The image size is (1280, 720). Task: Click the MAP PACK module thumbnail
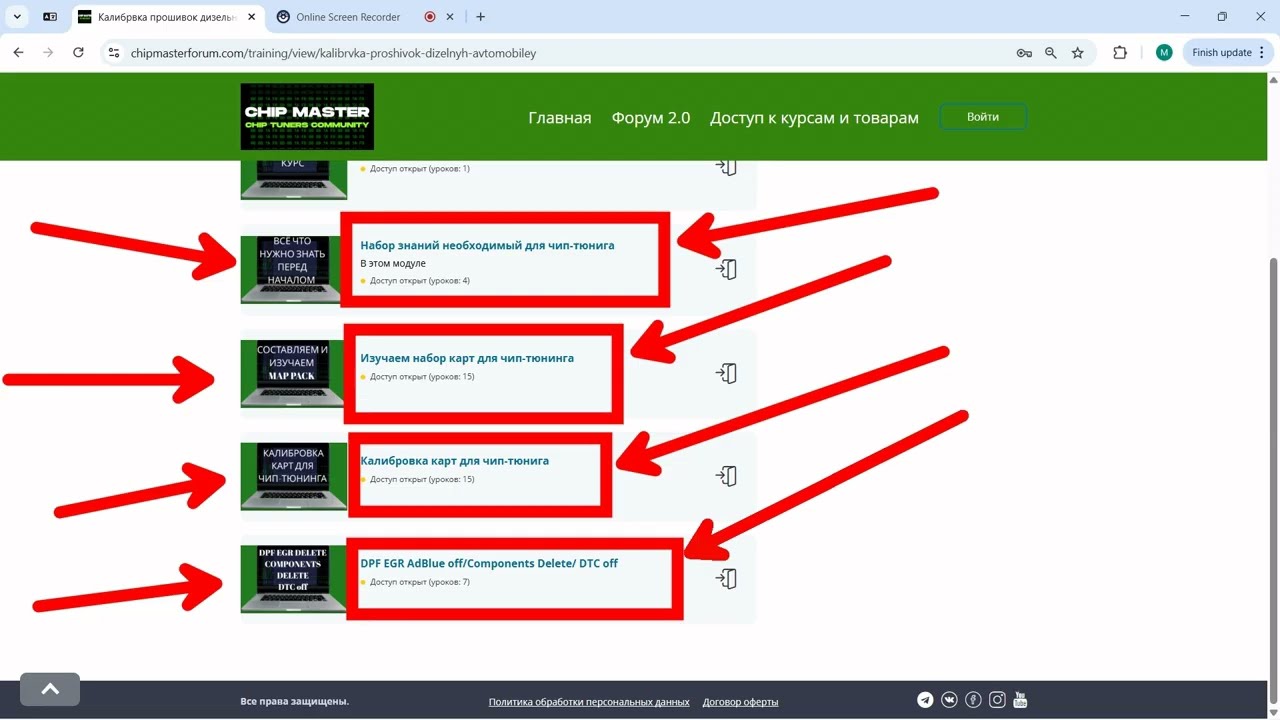click(x=293, y=374)
